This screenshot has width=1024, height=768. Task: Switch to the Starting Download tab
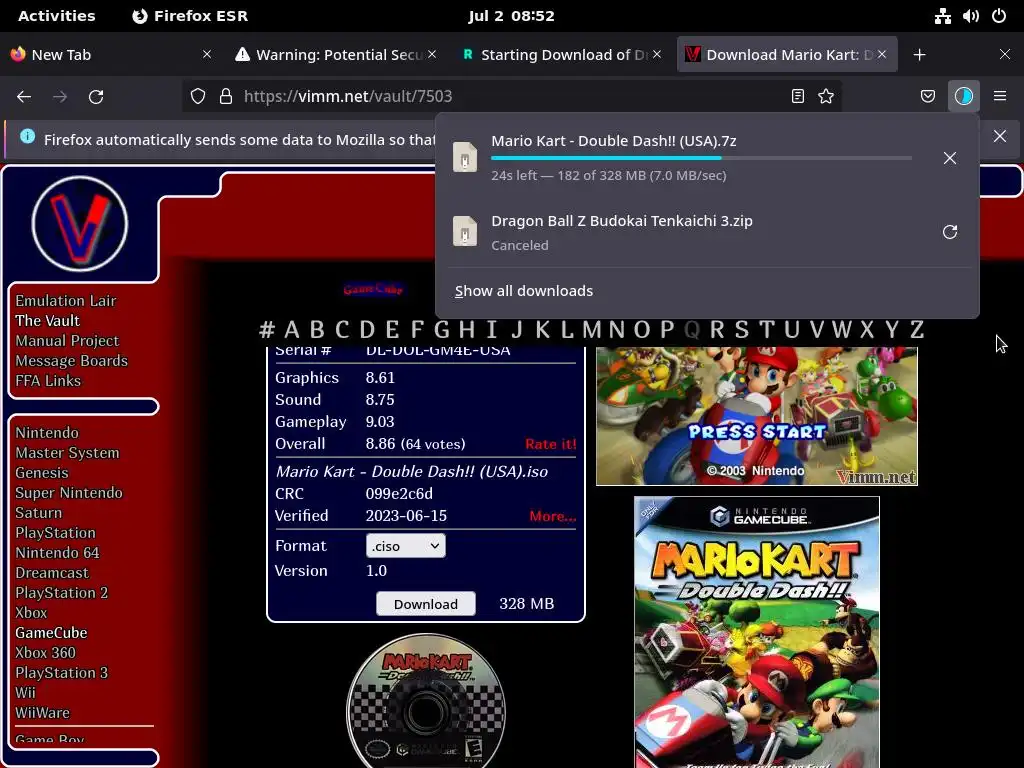click(x=562, y=55)
